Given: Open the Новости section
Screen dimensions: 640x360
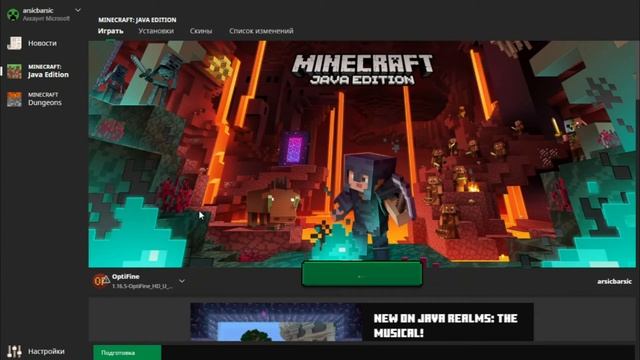Looking at the screenshot, I should point(42,43).
